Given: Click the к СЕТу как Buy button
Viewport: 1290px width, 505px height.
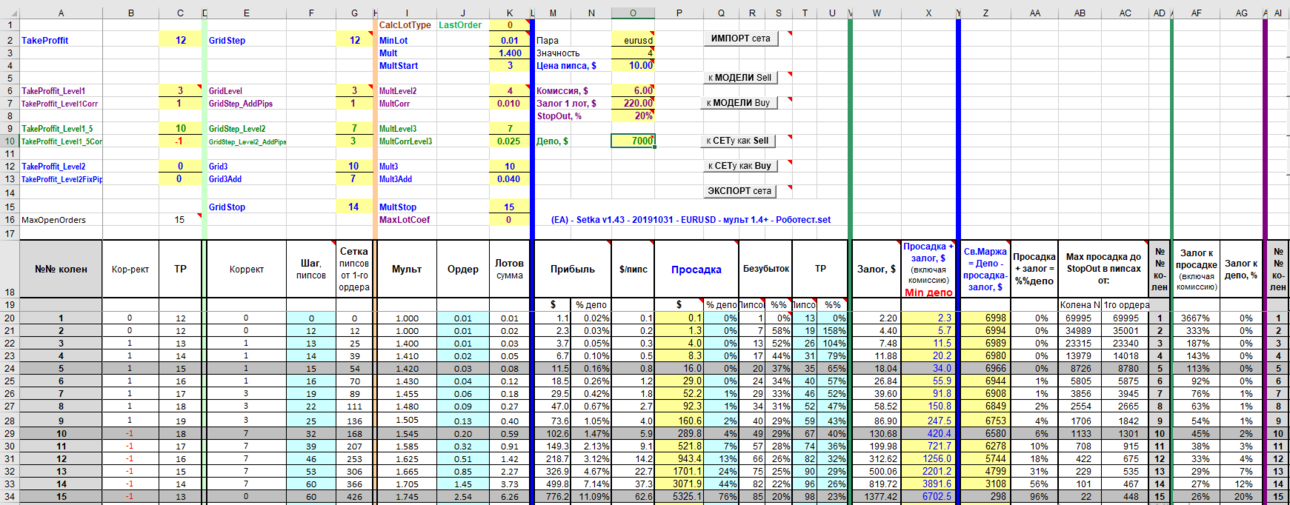Looking at the screenshot, I should tap(741, 166).
